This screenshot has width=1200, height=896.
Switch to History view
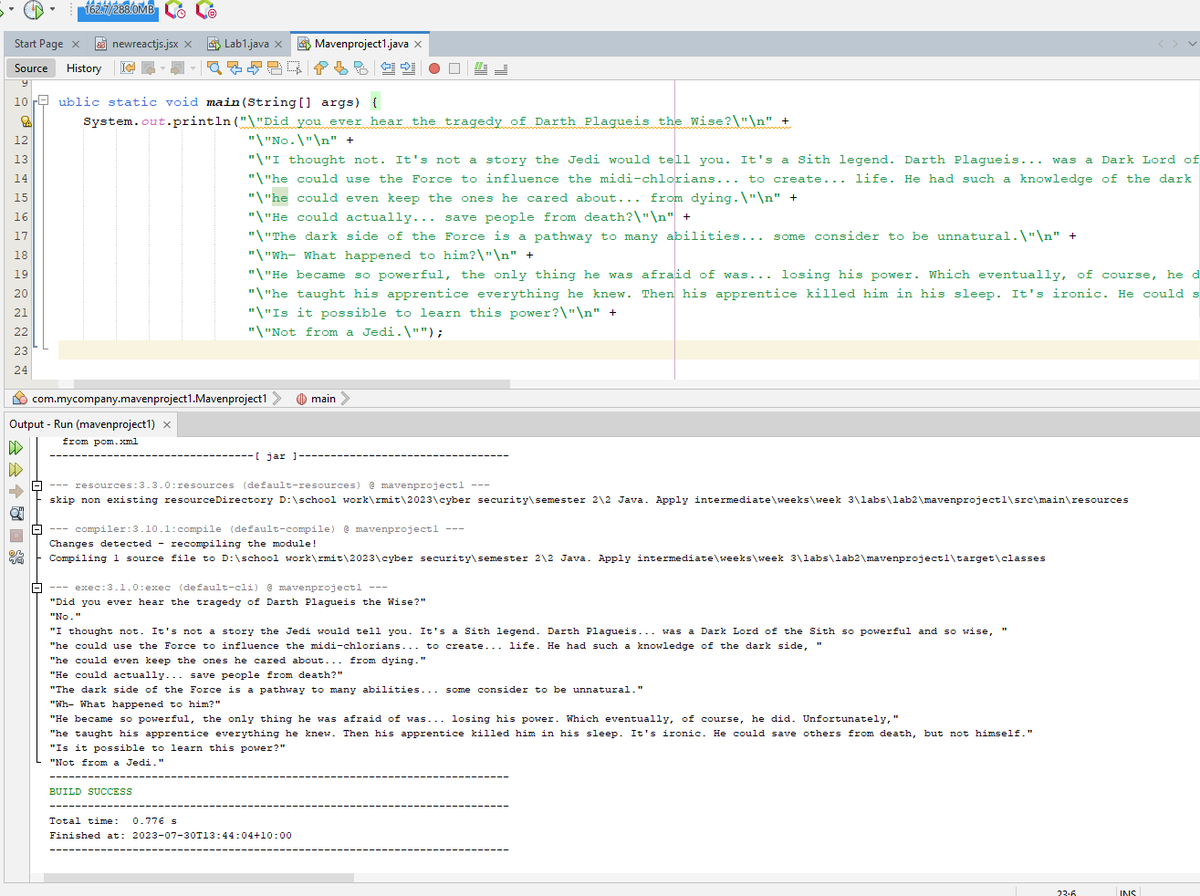(x=84, y=68)
